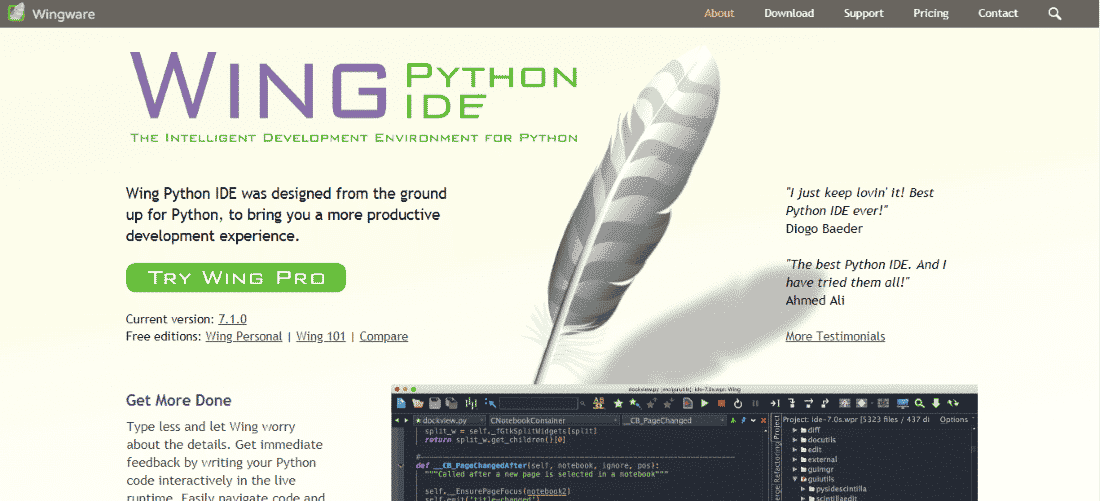Click the star with blue arrow icon
1100x501 pixels.
(x=636, y=403)
